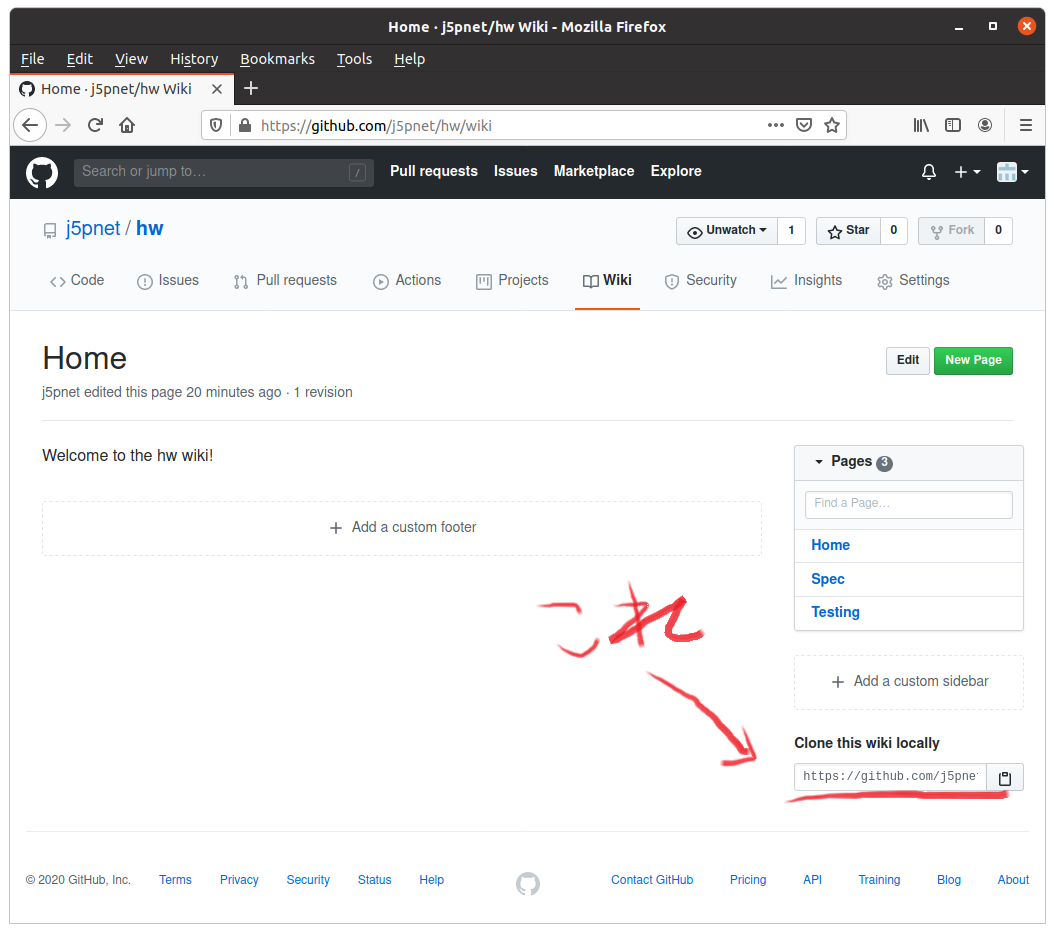The height and width of the screenshot is (933, 1055).
Task: Open Marketplace in header
Action: coord(594,172)
